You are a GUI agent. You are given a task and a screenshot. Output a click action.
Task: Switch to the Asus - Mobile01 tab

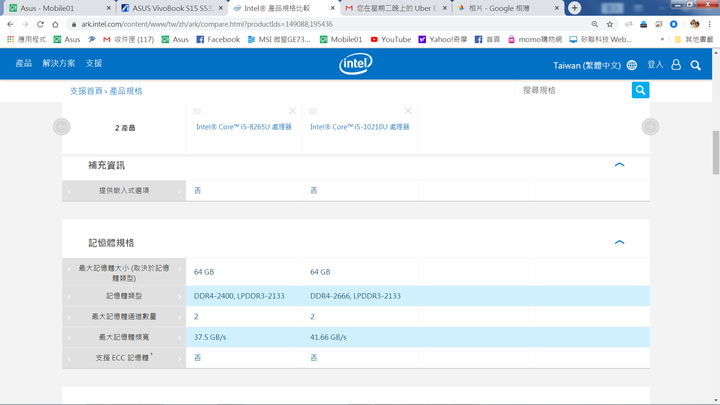point(60,8)
